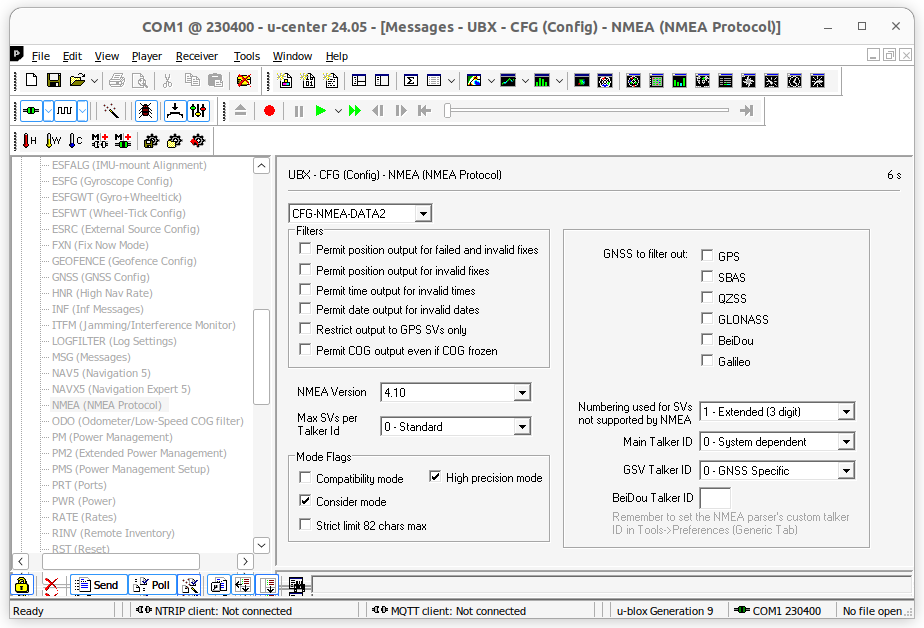Click the Pause playback button

pos(299,111)
